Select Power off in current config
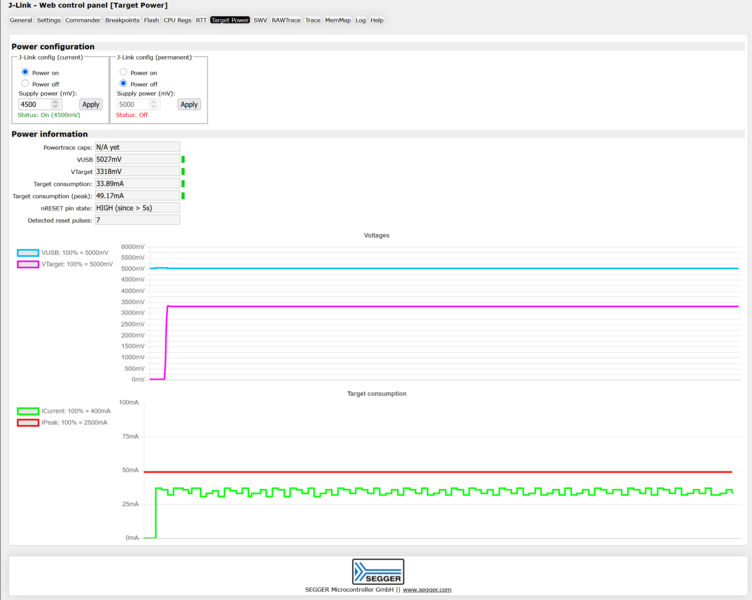 [x=25, y=83]
